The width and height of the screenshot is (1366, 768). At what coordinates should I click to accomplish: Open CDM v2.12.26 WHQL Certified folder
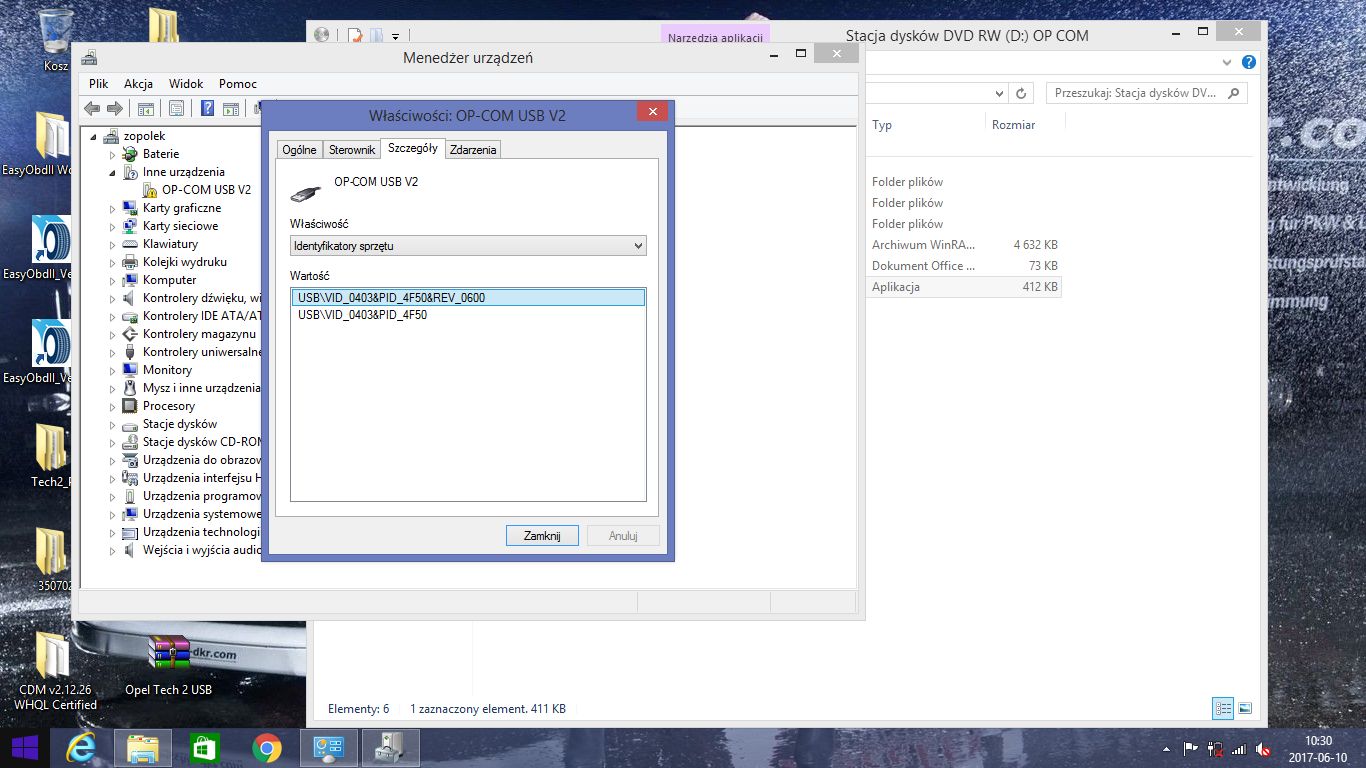[x=56, y=671]
